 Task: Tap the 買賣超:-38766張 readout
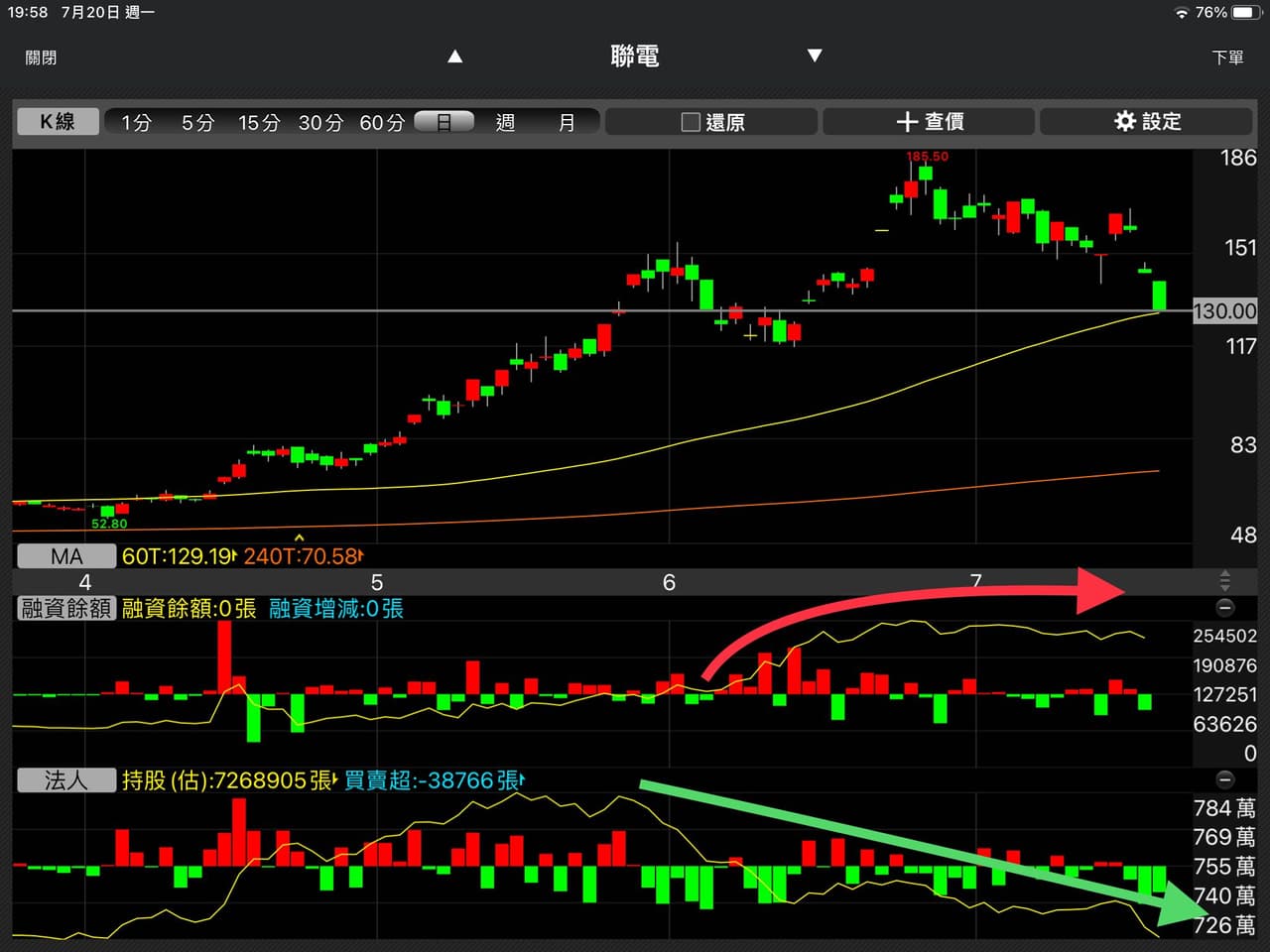tap(434, 780)
